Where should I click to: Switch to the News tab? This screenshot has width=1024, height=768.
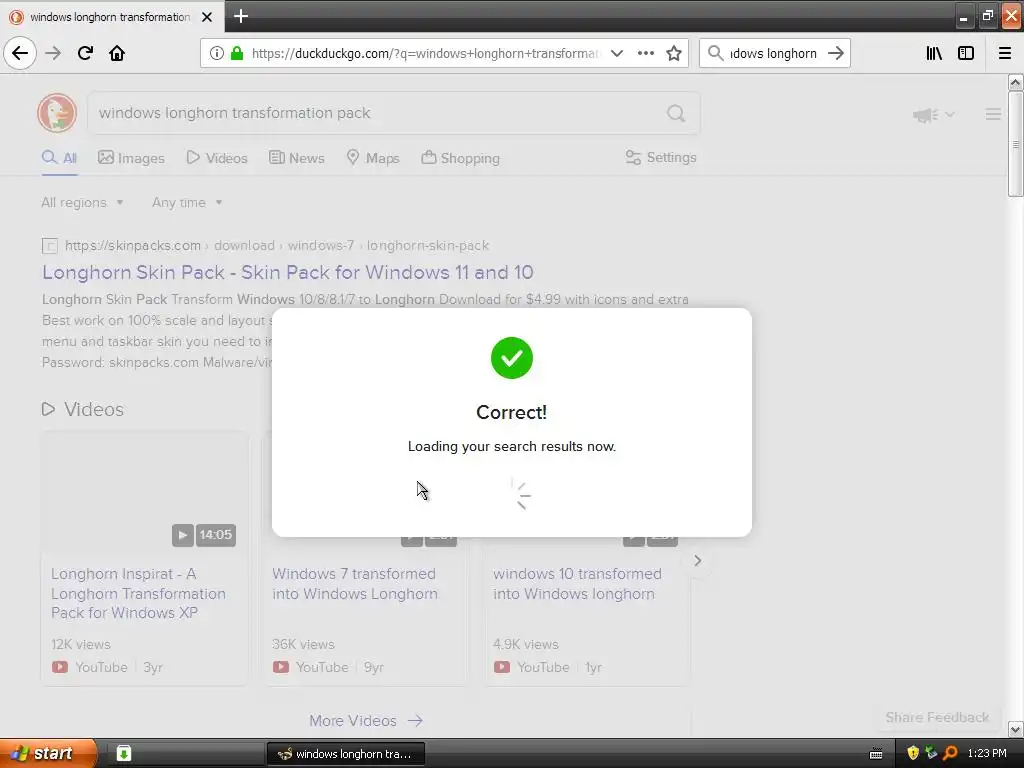[296, 157]
